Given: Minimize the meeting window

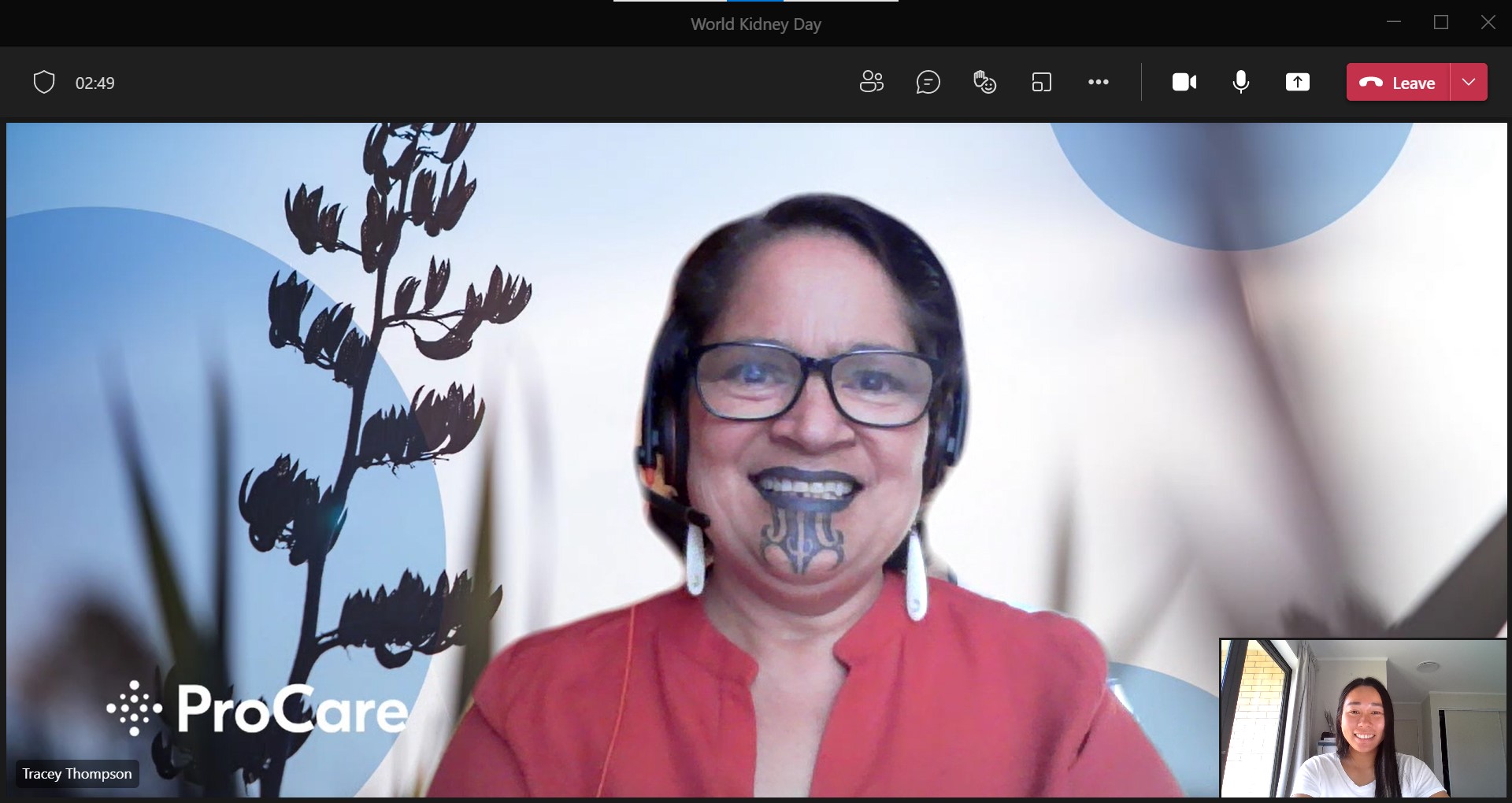Looking at the screenshot, I should pos(1394,23).
